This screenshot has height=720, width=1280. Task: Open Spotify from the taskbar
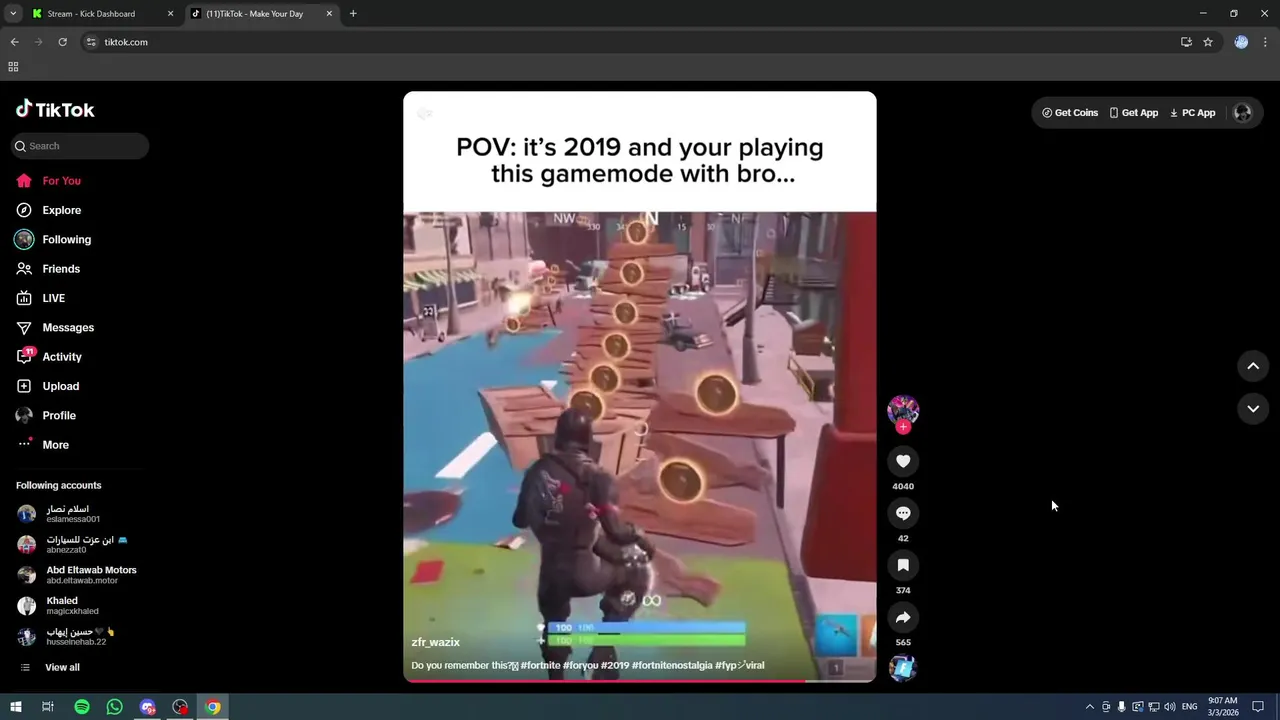(x=82, y=707)
